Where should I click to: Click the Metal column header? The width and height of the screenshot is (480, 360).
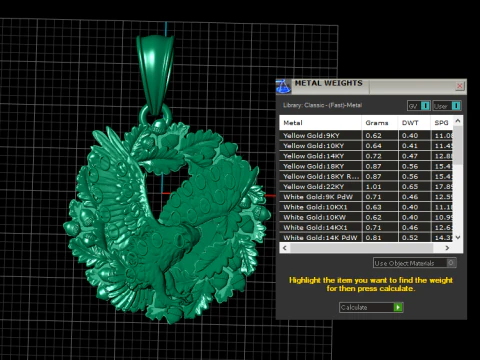320,123
